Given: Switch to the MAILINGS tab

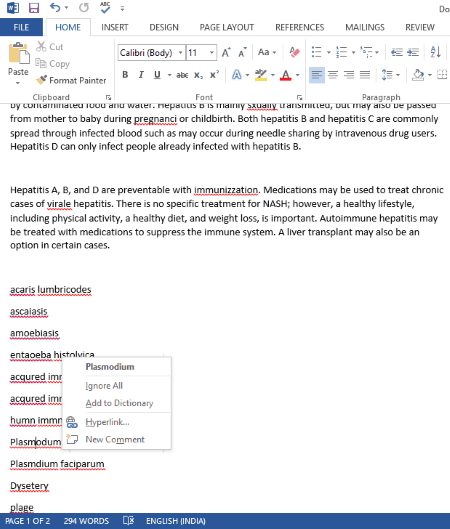Looking at the screenshot, I should (365, 27).
